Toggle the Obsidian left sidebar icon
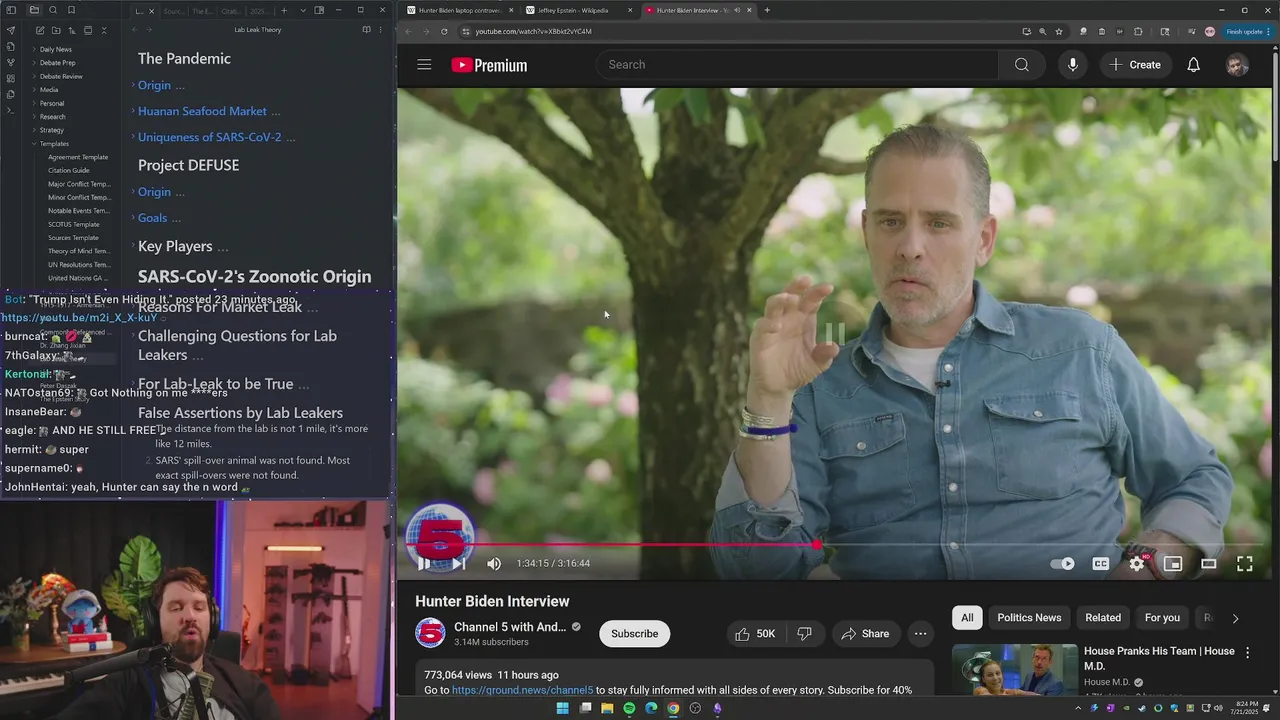 coord(11,10)
